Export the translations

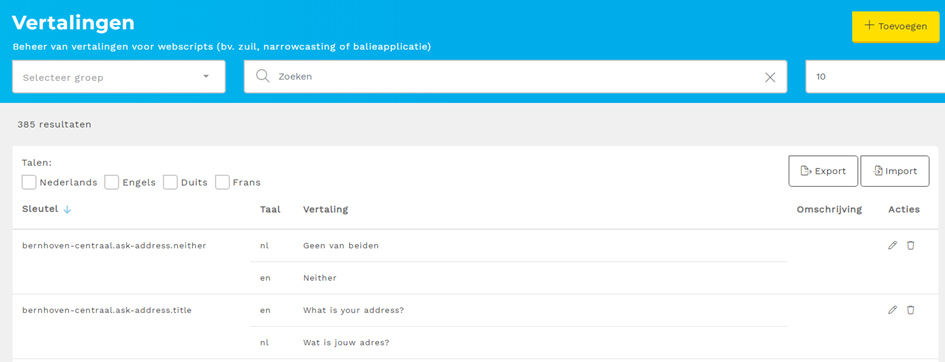click(x=823, y=171)
